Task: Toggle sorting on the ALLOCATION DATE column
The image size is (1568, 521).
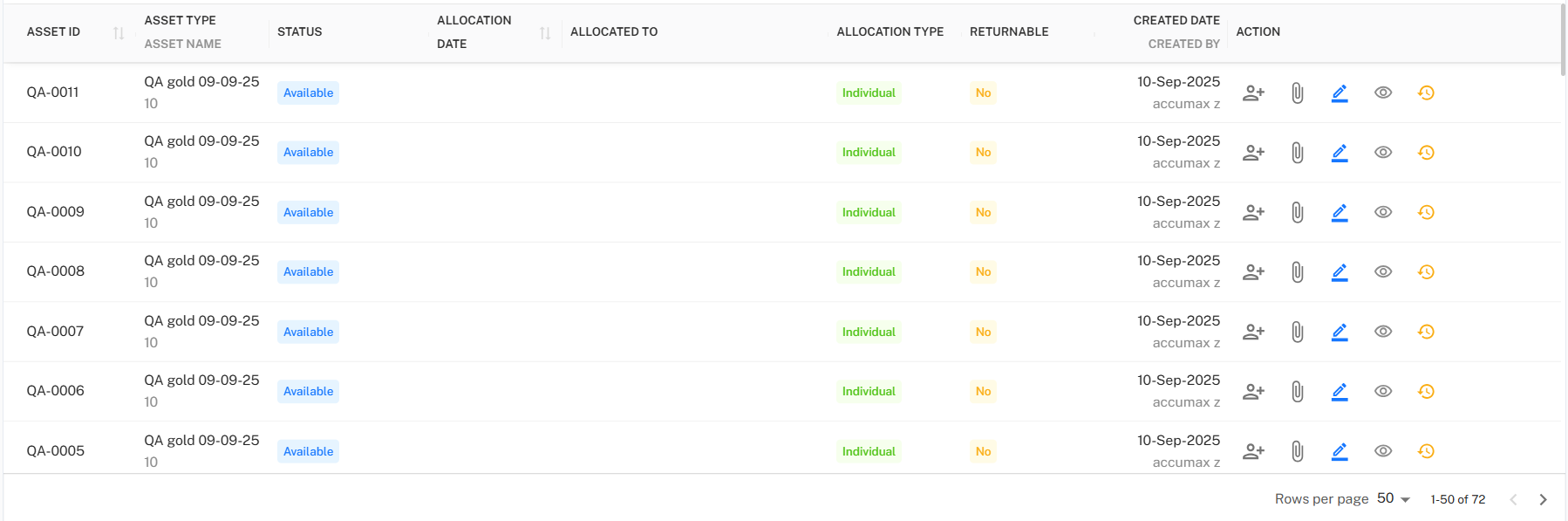Action: (546, 32)
